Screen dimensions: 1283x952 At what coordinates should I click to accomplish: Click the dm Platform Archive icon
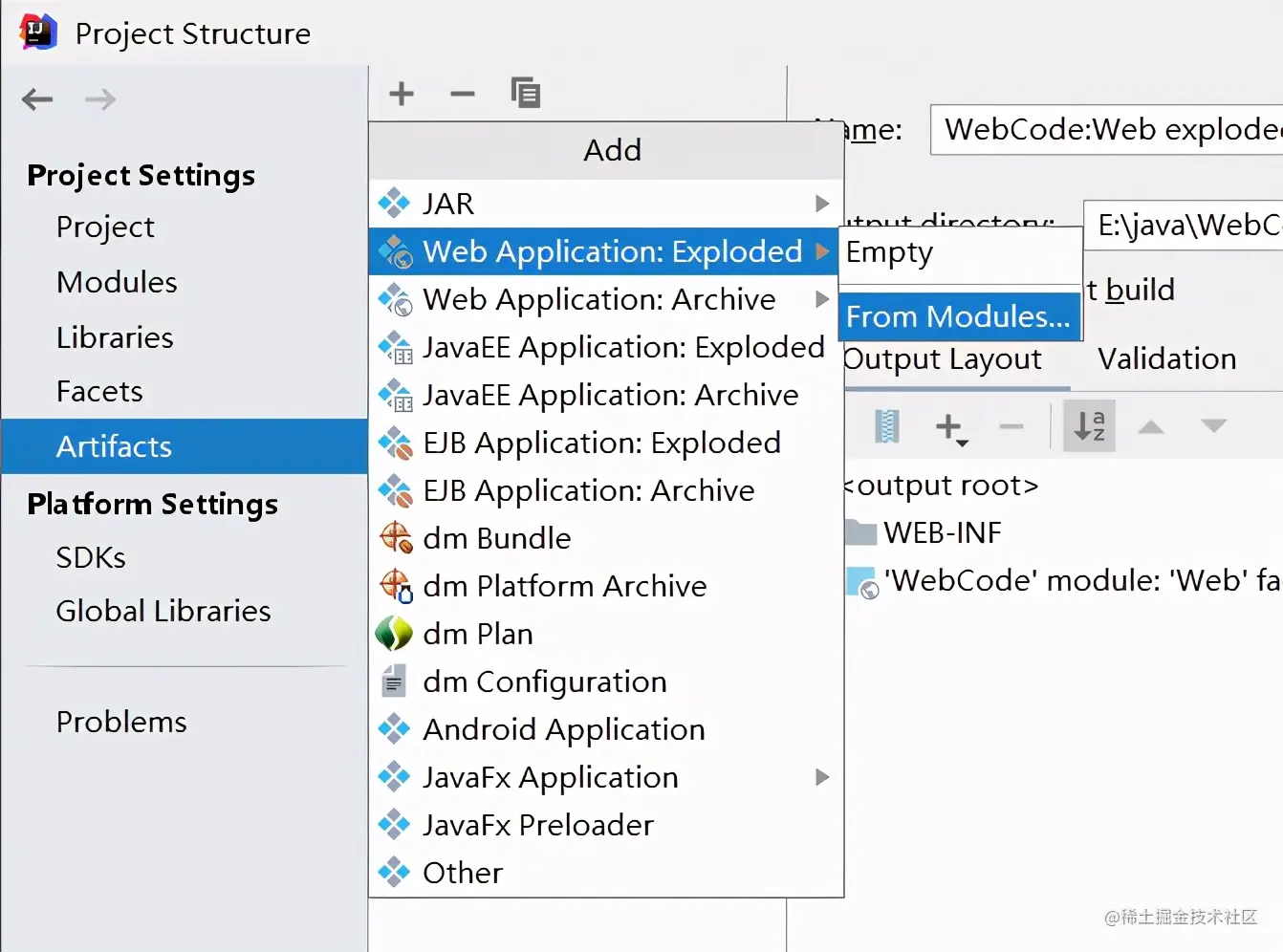click(396, 586)
